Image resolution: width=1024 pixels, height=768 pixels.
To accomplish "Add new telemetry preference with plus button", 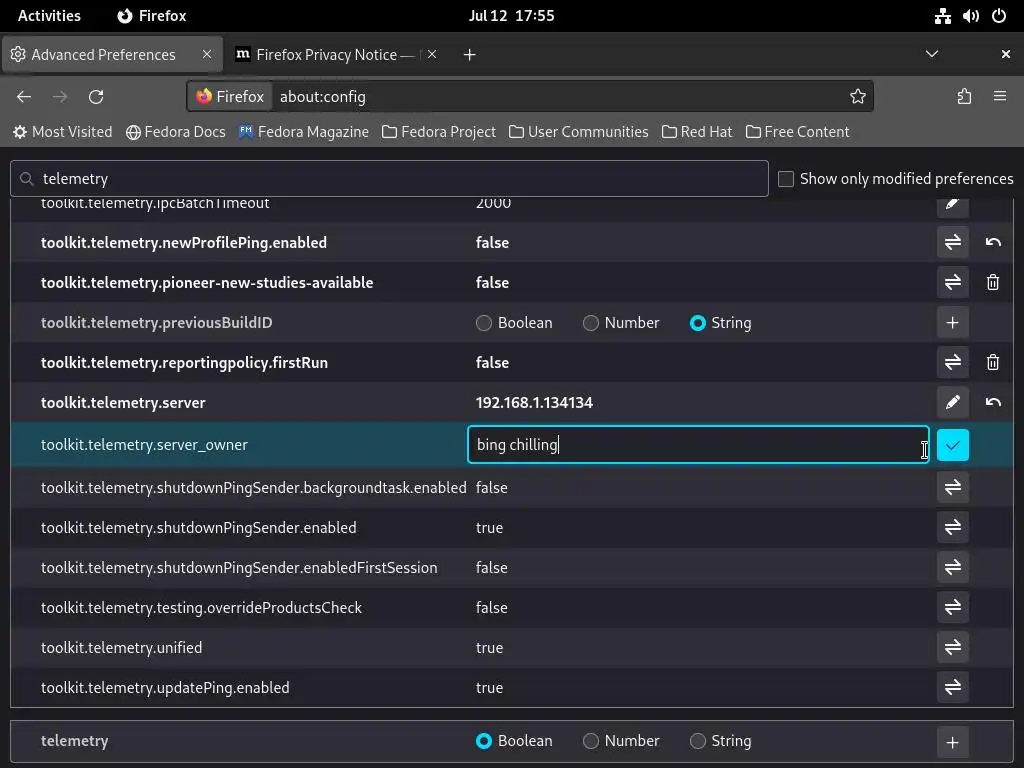I will [x=952, y=742].
